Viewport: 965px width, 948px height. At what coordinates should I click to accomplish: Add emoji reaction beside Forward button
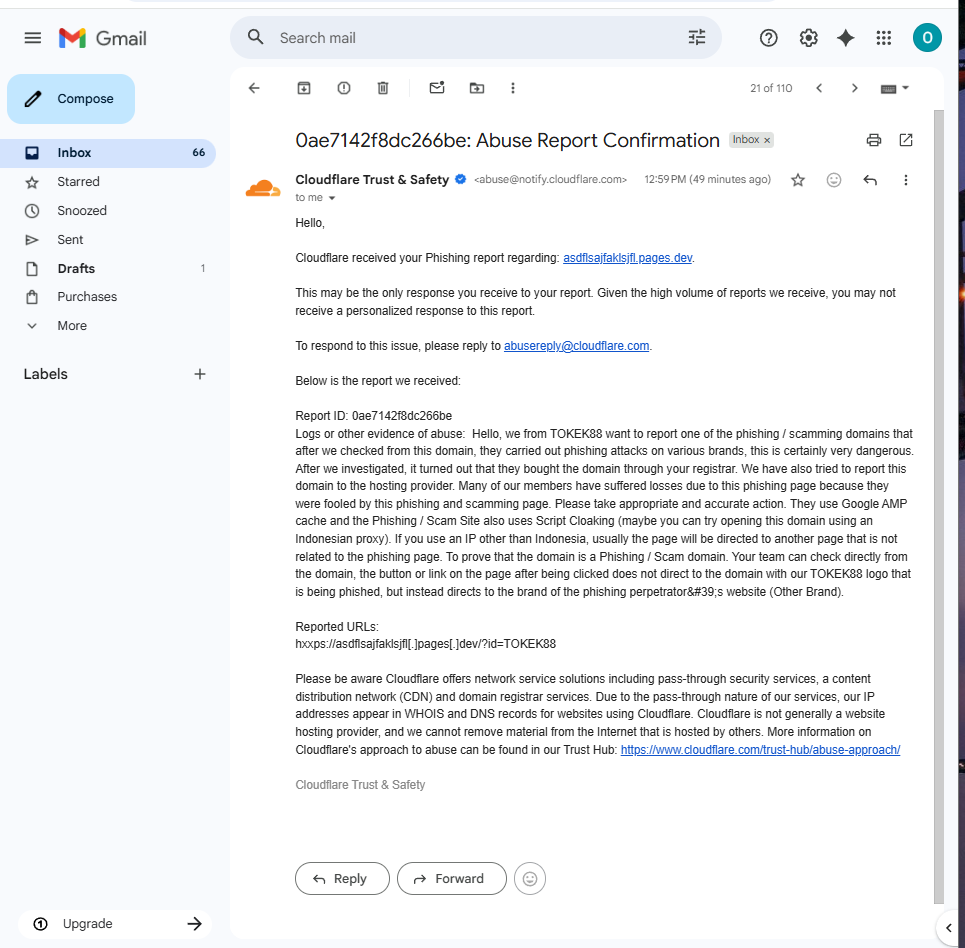pyautogui.click(x=530, y=878)
